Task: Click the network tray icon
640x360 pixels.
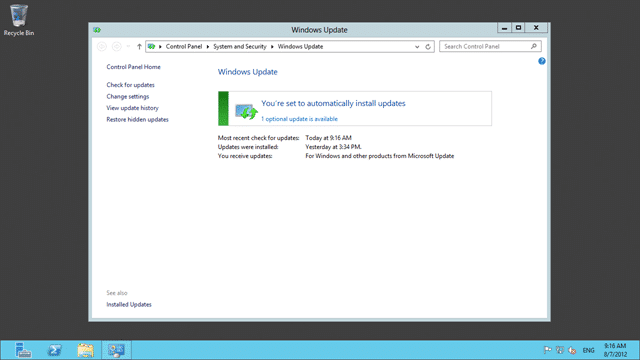Action: 560,350
